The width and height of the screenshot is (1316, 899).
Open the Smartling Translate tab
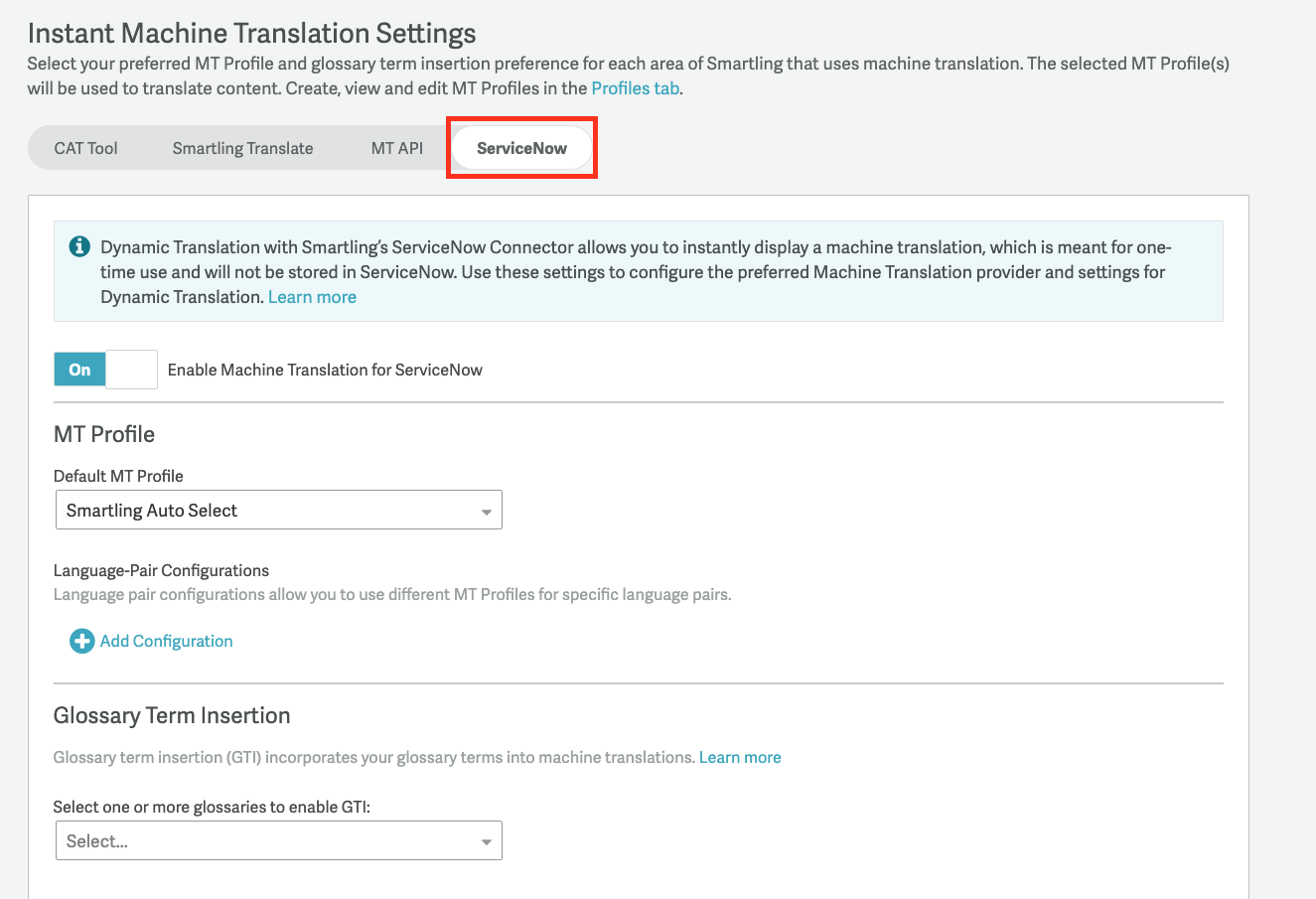coord(242,147)
